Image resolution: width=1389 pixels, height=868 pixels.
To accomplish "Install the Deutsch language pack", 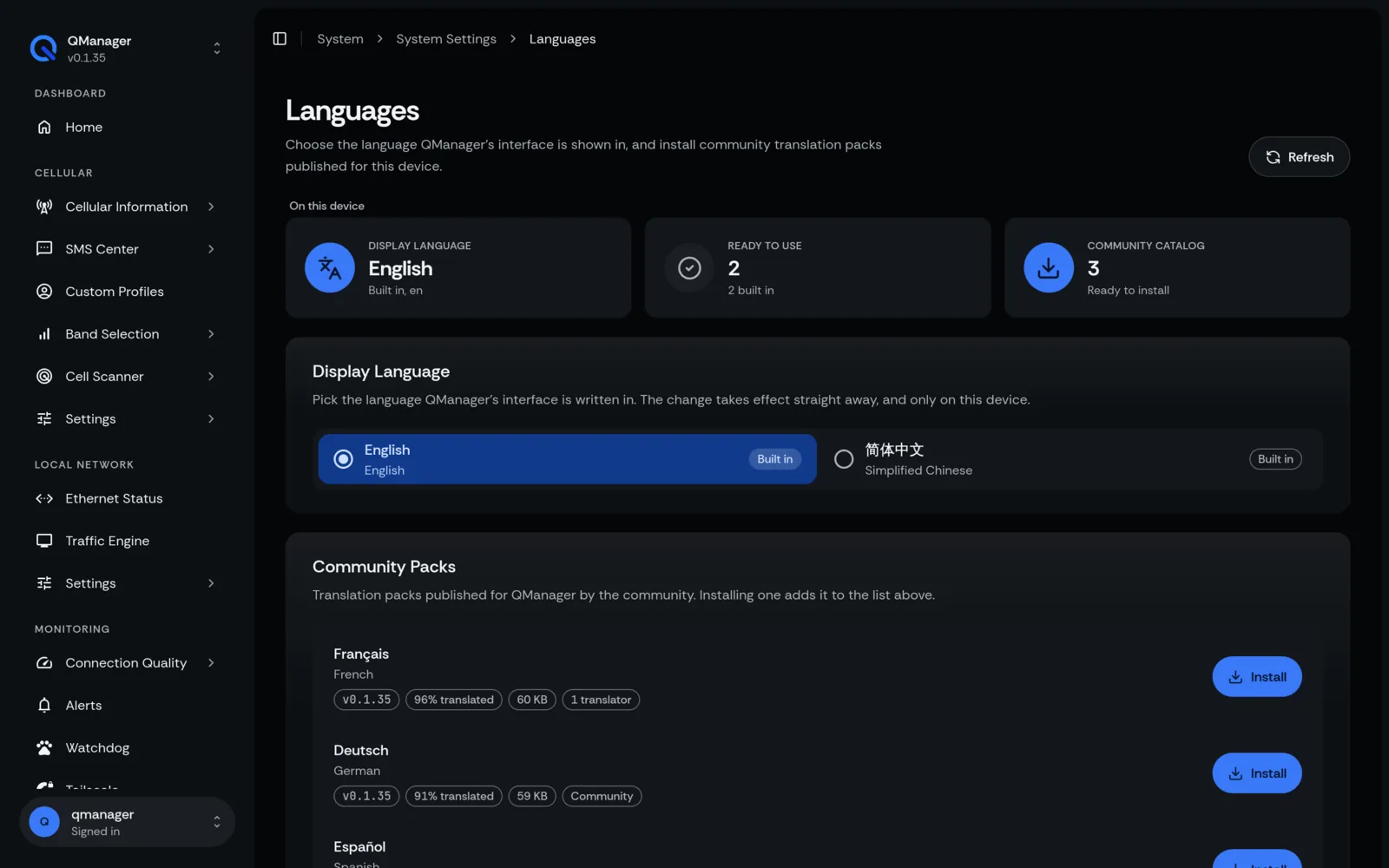I will click(x=1256, y=773).
